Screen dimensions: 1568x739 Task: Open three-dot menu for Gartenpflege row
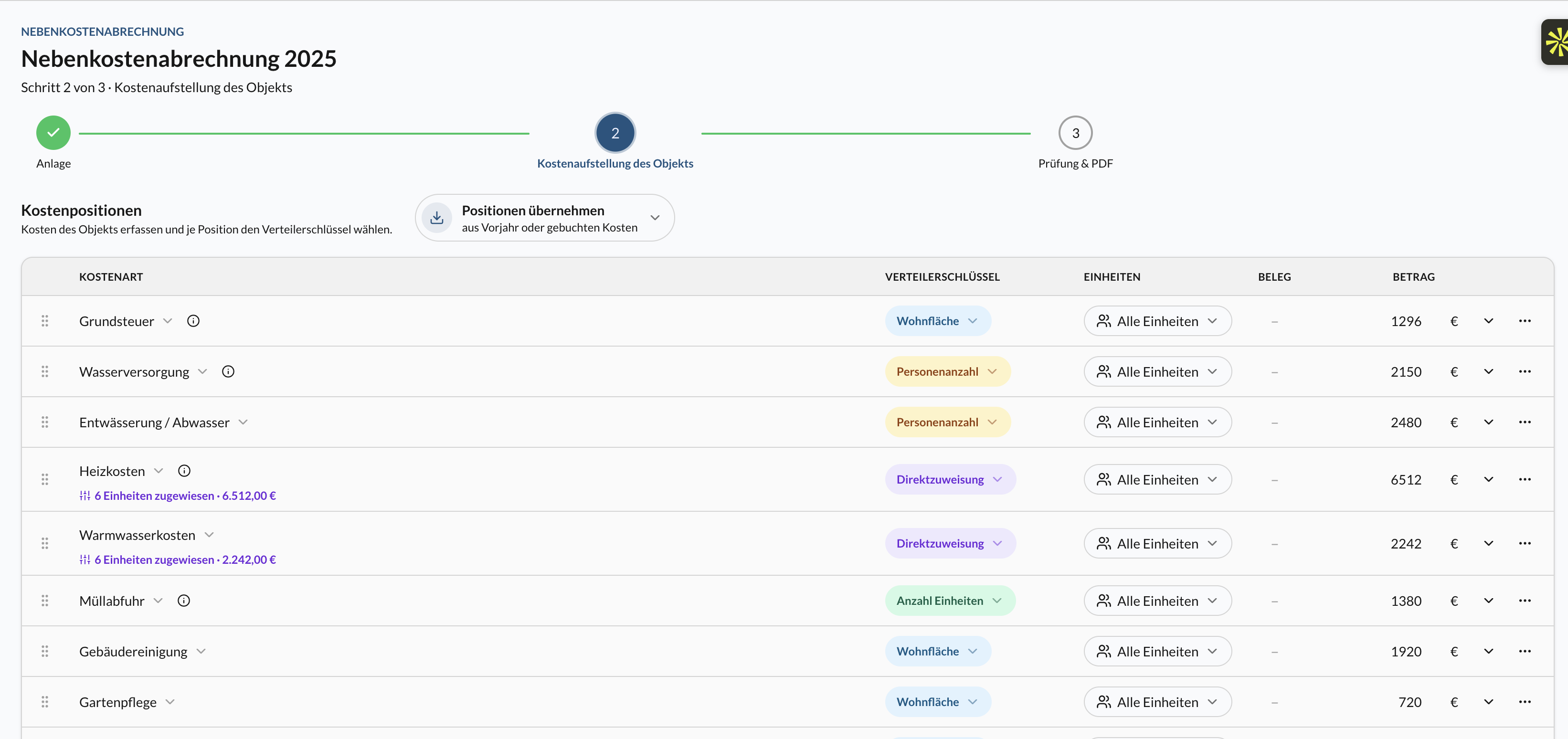pos(1524,701)
